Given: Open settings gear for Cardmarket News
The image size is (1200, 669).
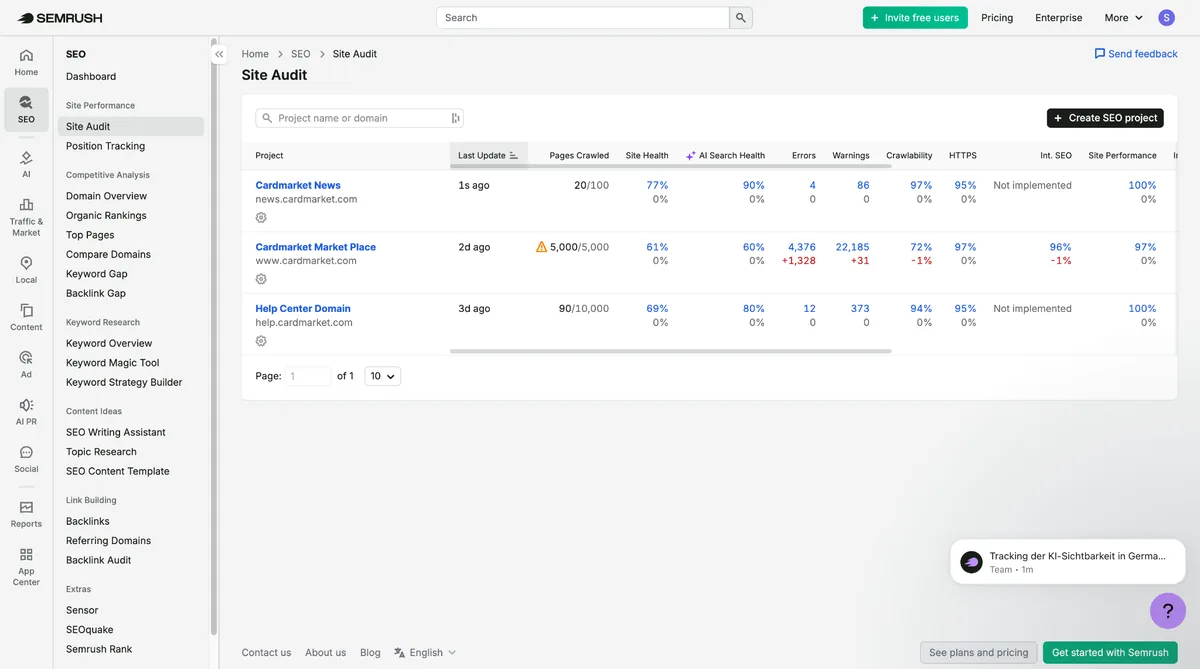Looking at the screenshot, I should (x=261, y=217).
